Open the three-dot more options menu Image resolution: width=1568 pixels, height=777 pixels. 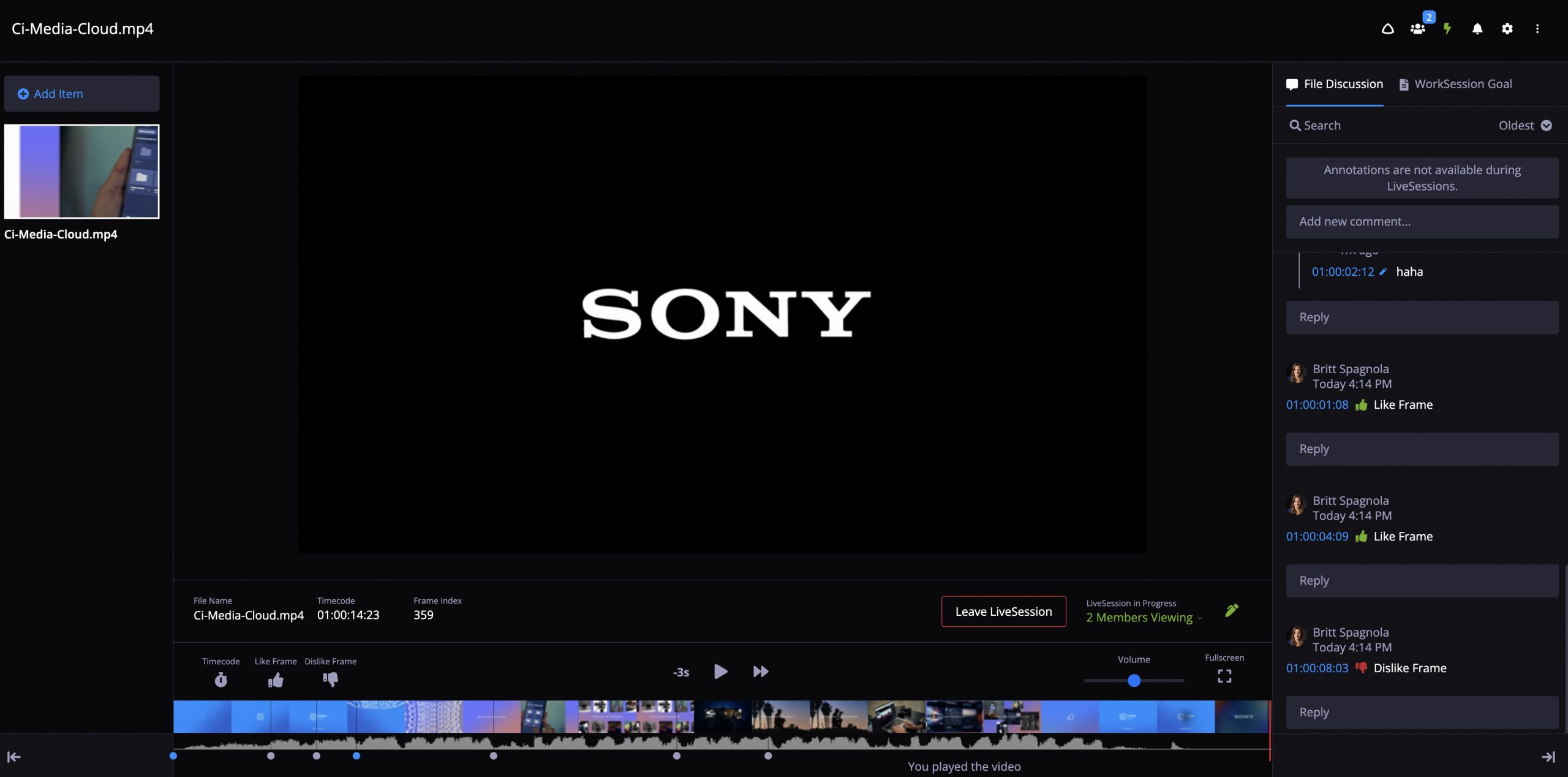click(x=1537, y=29)
